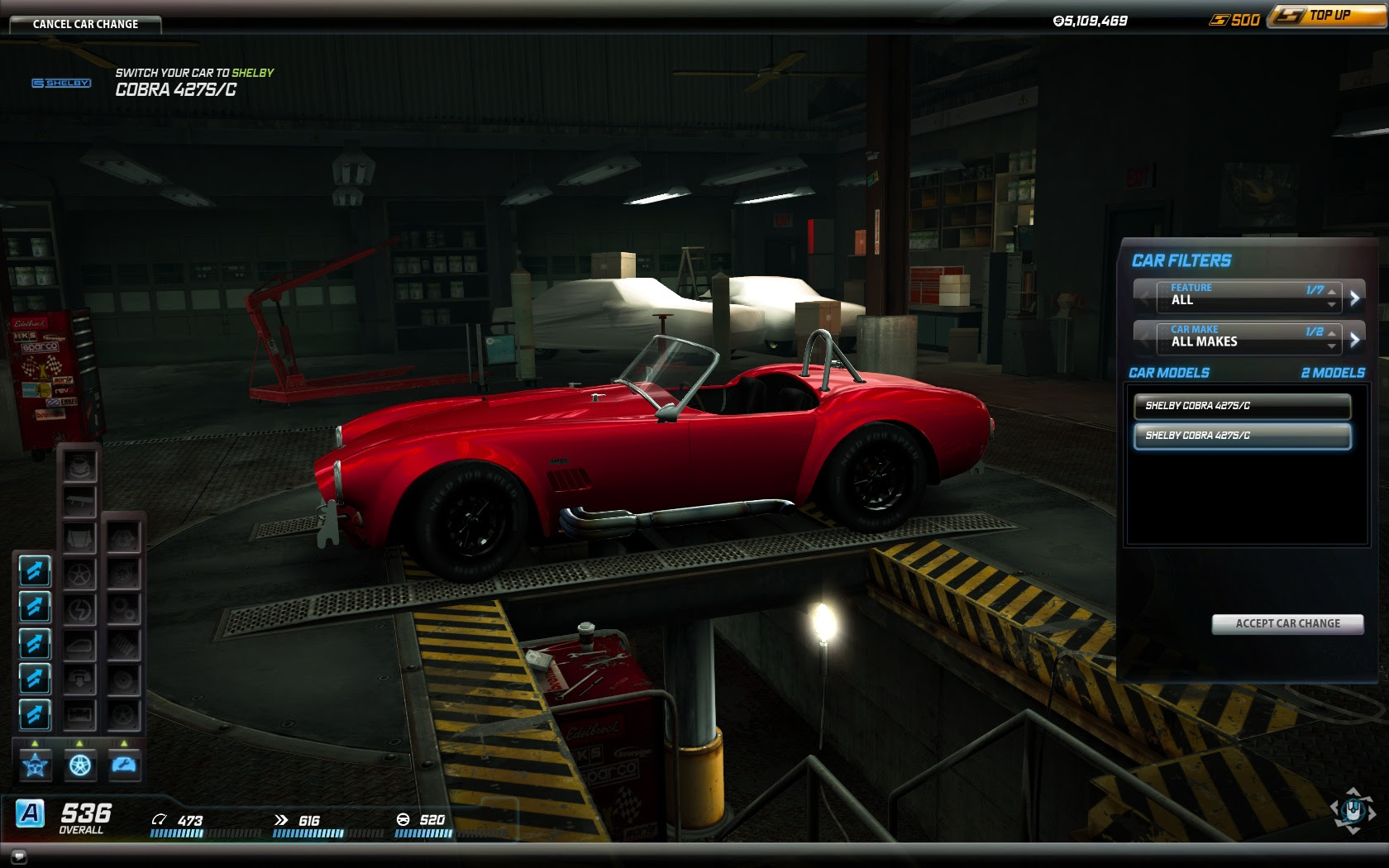The width and height of the screenshot is (1389, 868).
Task: Click the acceleration 616 stat bar
Action: (327, 833)
